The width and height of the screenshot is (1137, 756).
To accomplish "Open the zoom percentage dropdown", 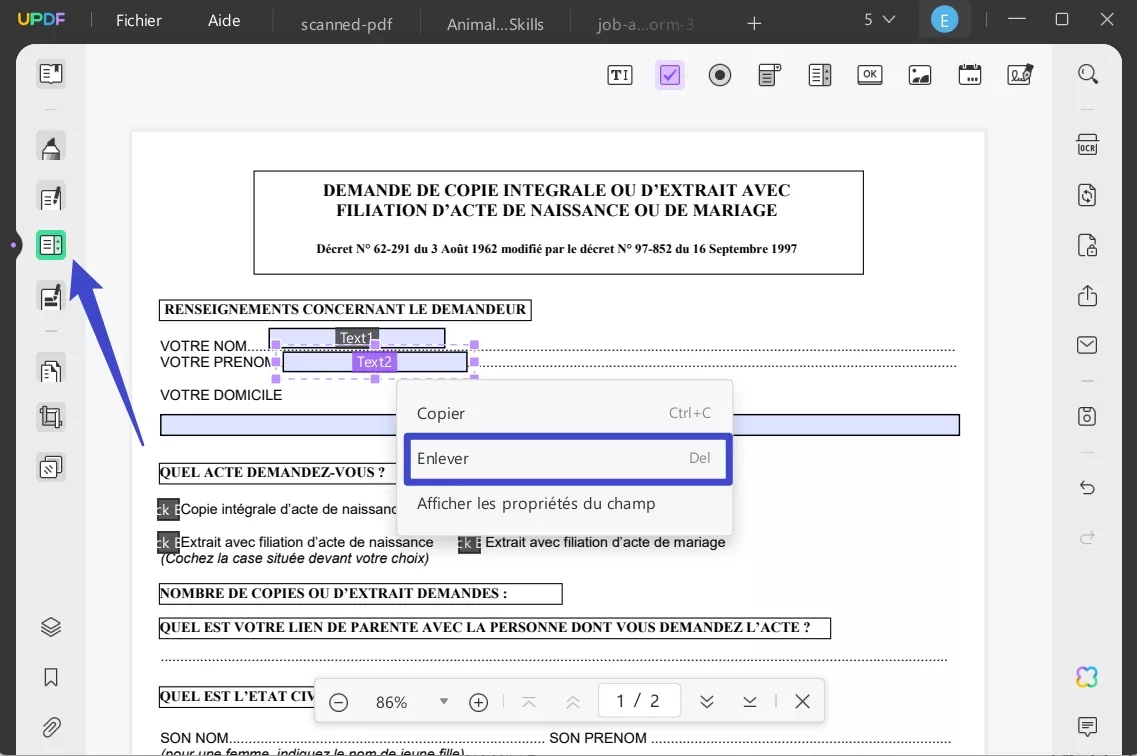I will [443, 701].
